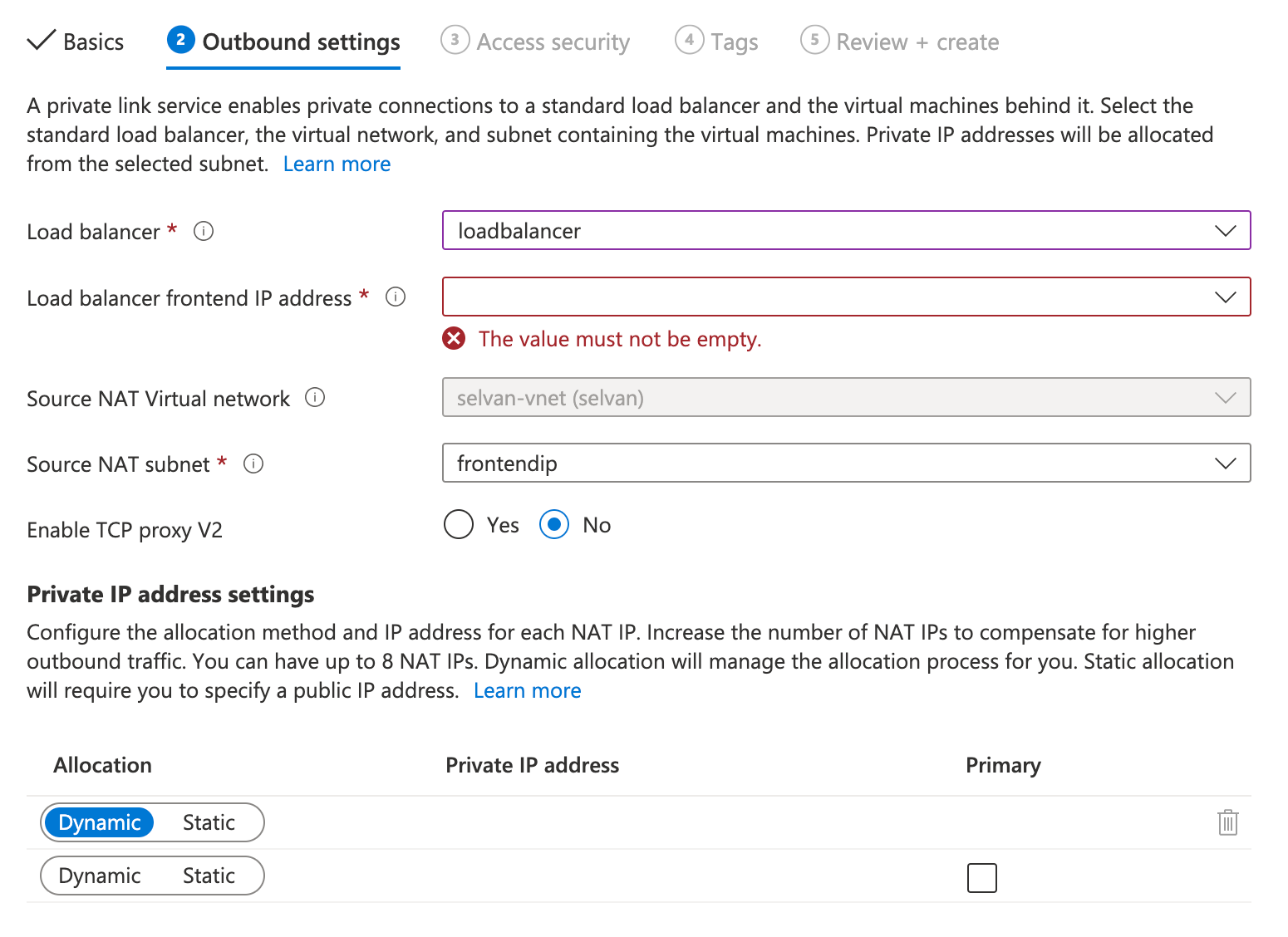Switch first NAT IP allocation to Static
Viewport: 1288px width, 937px height.
click(x=209, y=822)
